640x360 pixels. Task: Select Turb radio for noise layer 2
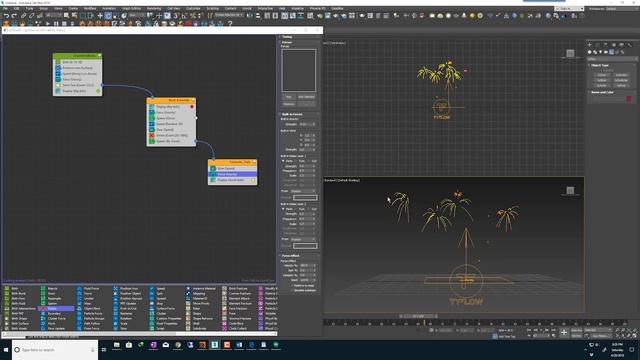296,209
